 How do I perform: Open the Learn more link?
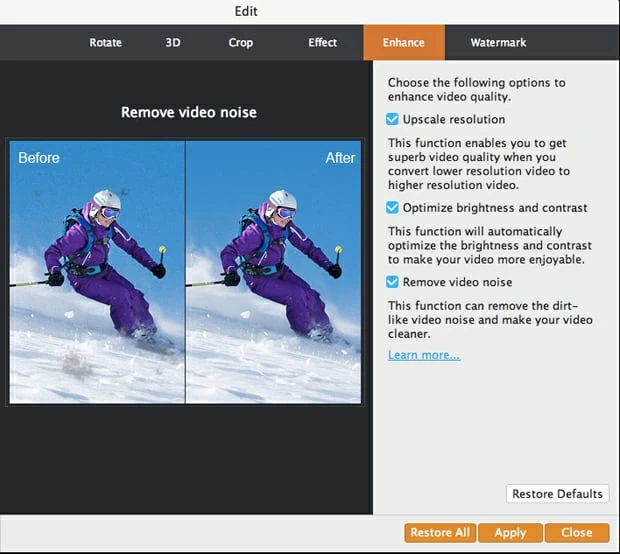pyautogui.click(x=424, y=355)
